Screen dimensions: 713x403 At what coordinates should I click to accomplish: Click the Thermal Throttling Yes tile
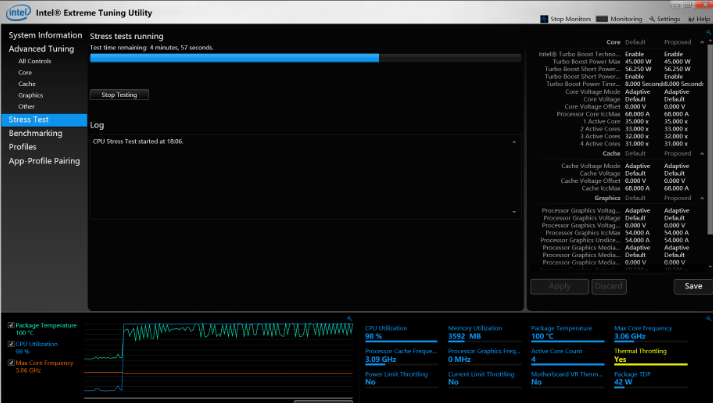[651, 356]
